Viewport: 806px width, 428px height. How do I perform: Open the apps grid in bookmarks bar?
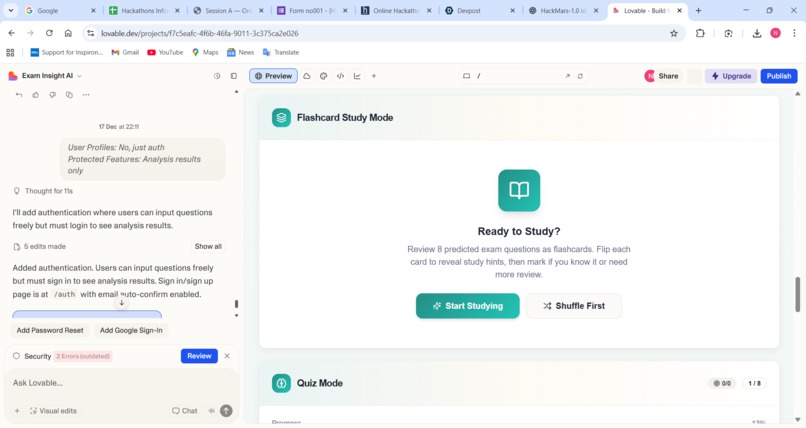tap(10, 52)
